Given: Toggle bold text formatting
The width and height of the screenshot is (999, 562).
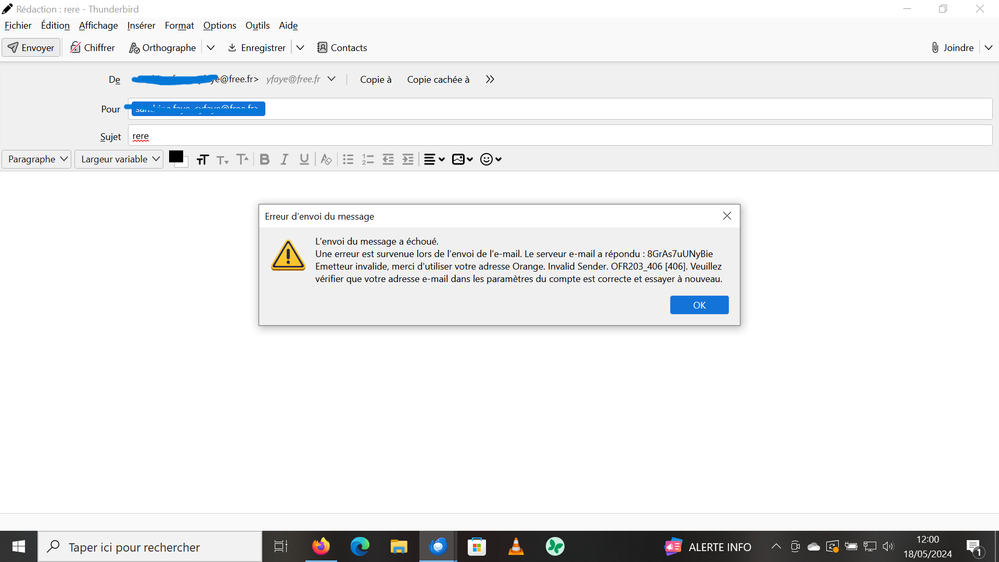Looking at the screenshot, I should 264,159.
